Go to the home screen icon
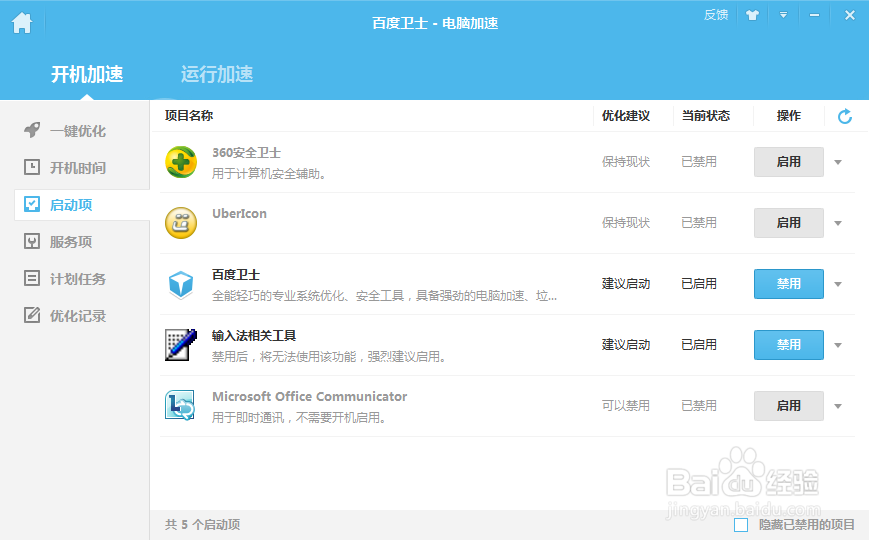The height and width of the screenshot is (540, 869). (22, 23)
